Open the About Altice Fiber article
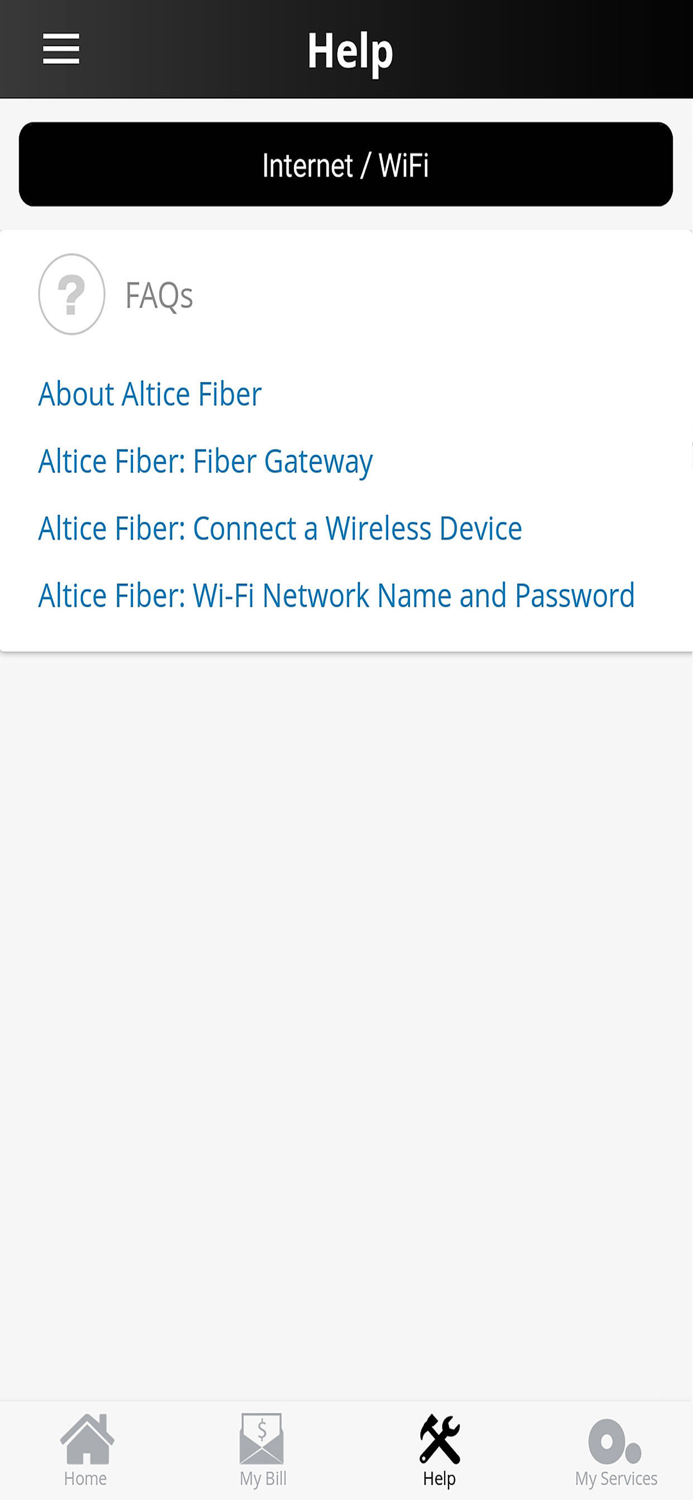The width and height of the screenshot is (693, 1500). [149, 394]
